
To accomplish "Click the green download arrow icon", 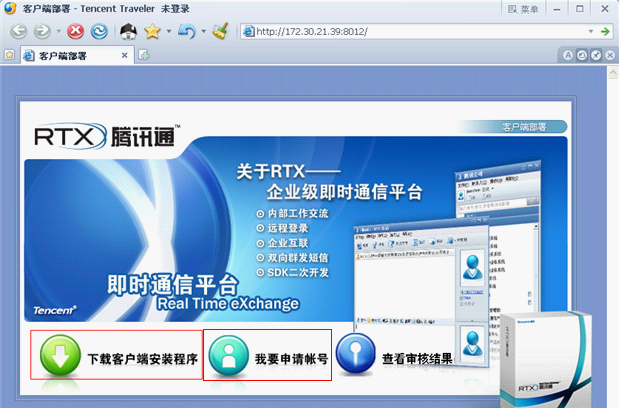I will (x=60, y=355).
